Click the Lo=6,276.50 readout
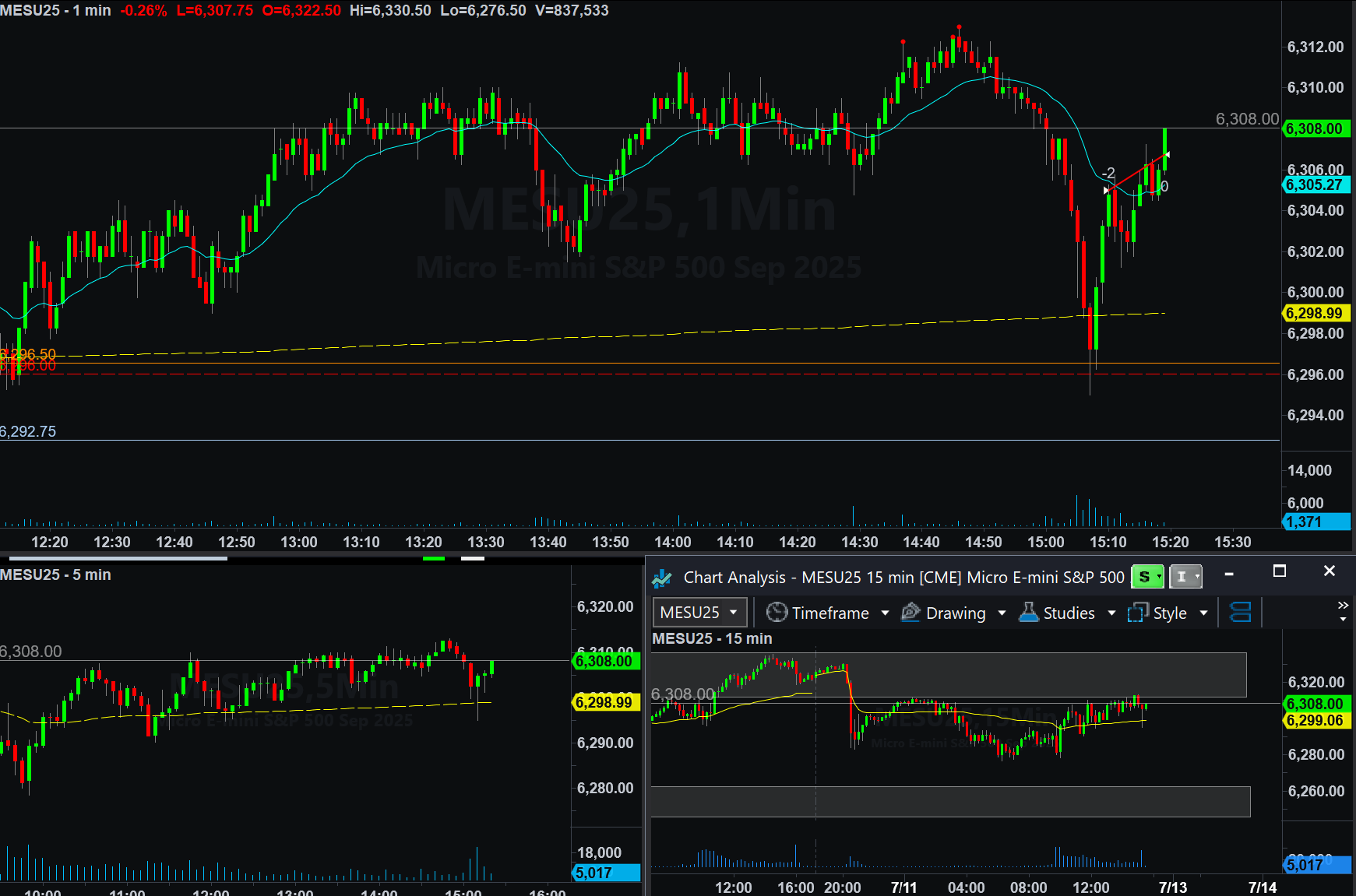The image size is (1356, 896). (483, 10)
